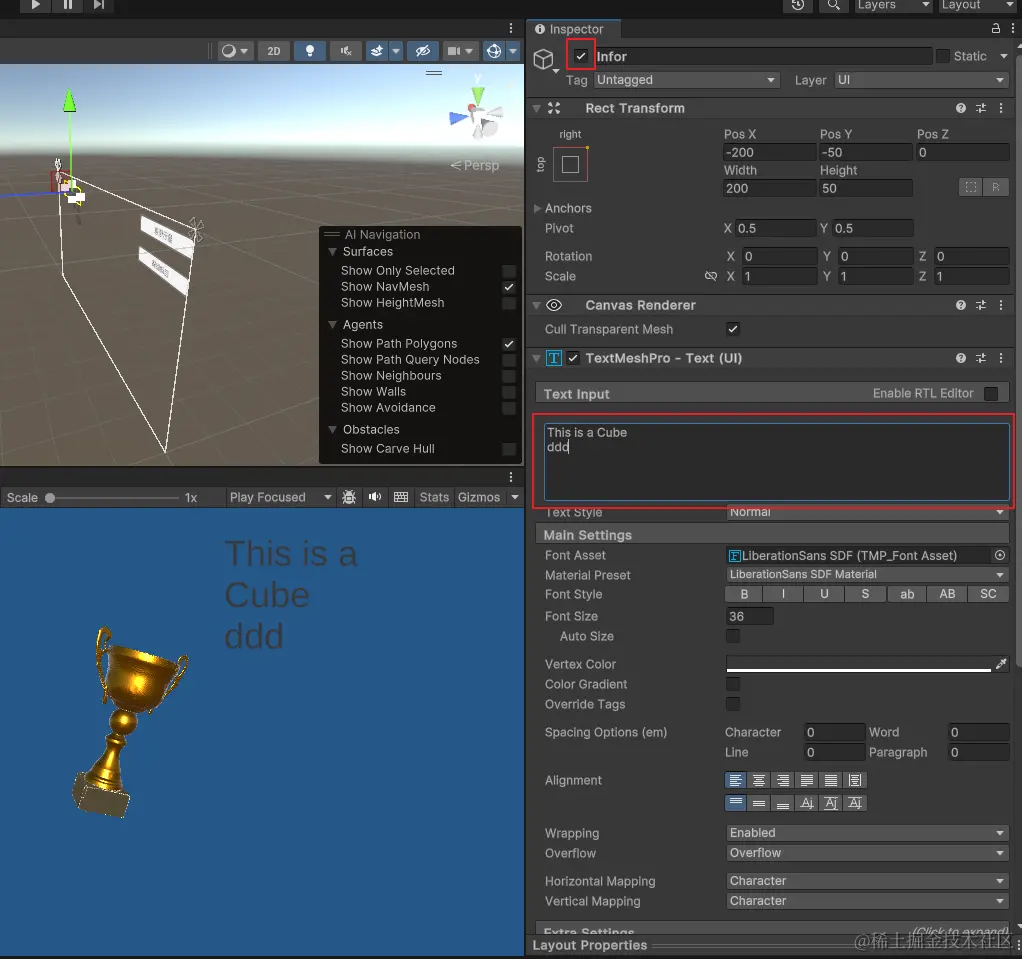
Task: Click the Game view keyboard shortcuts icon
Action: point(401,497)
